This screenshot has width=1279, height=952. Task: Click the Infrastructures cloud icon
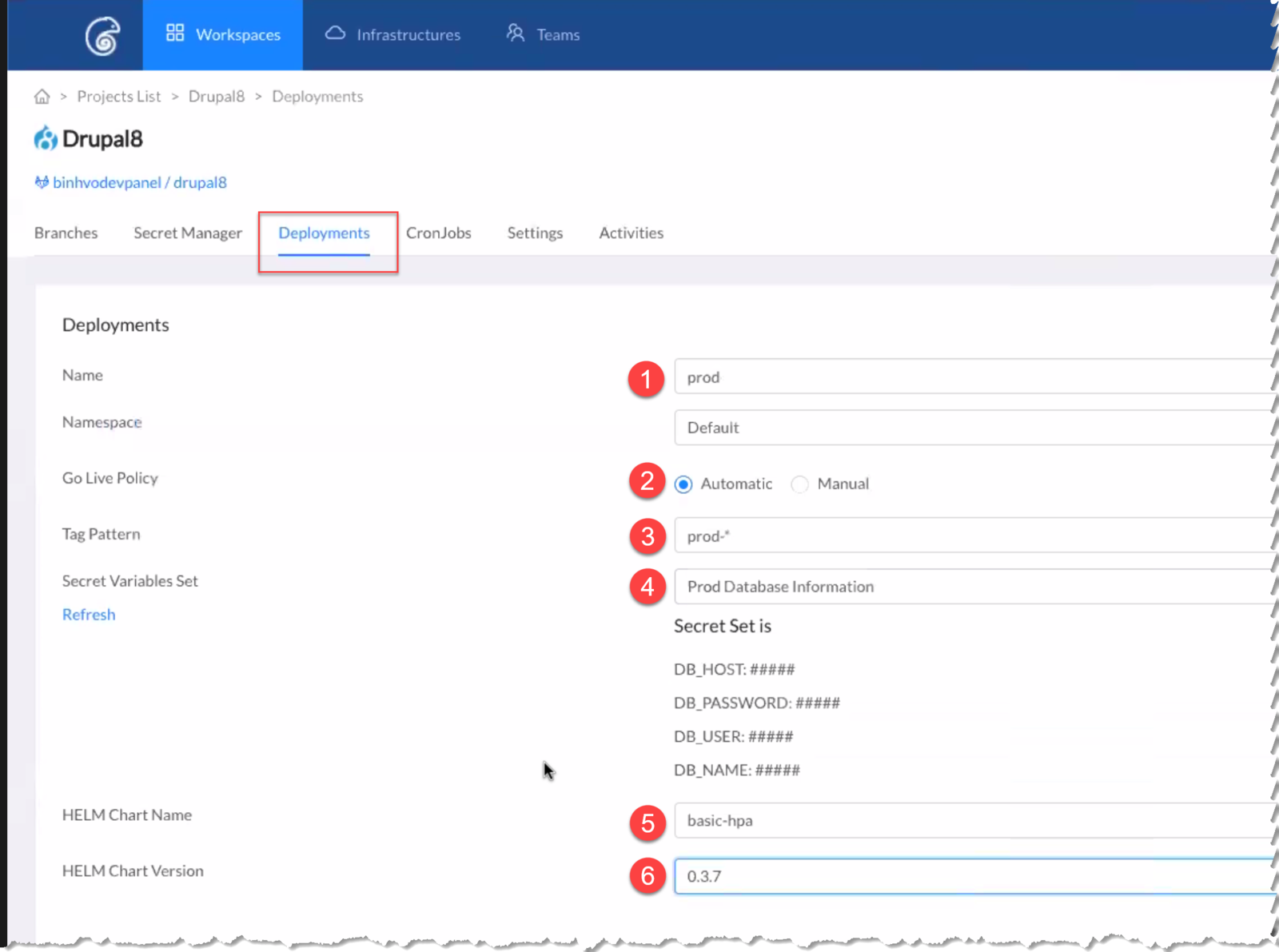click(x=335, y=34)
